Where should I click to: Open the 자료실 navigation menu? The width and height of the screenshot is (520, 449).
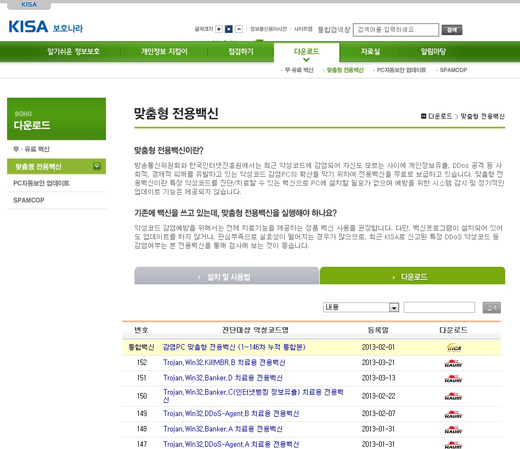370,52
